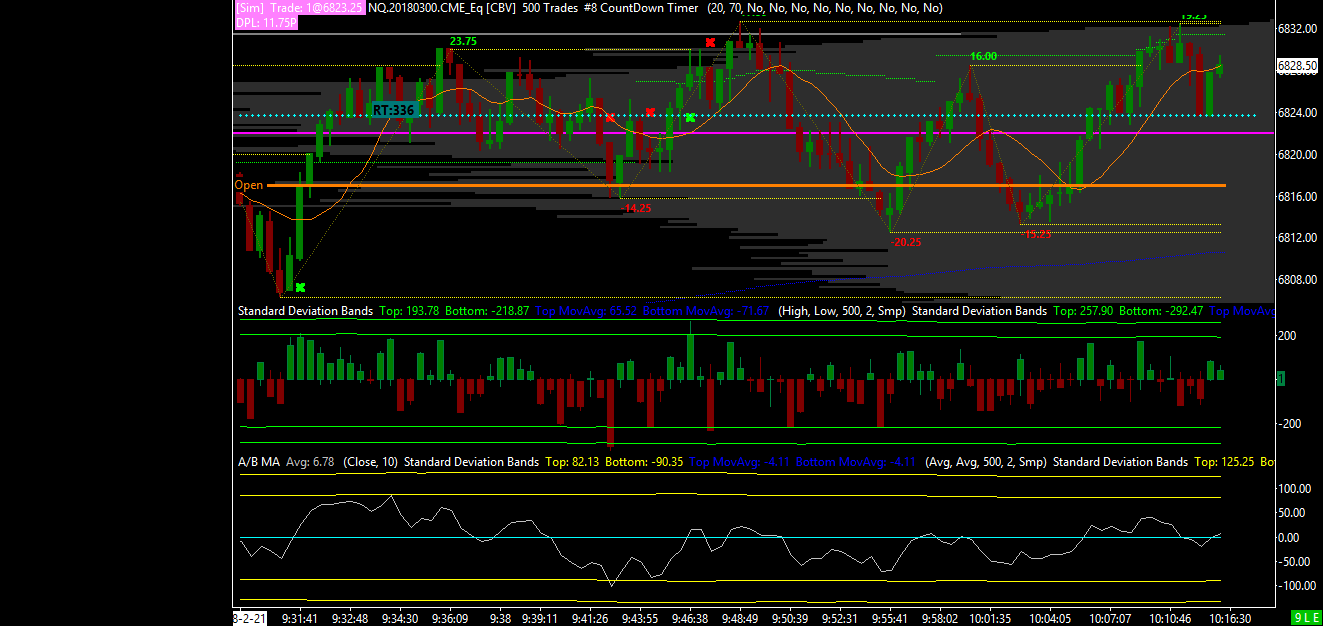The width and height of the screenshot is (1323, 626).
Task: Click the 6824.00 price scale value
Action: point(1296,113)
